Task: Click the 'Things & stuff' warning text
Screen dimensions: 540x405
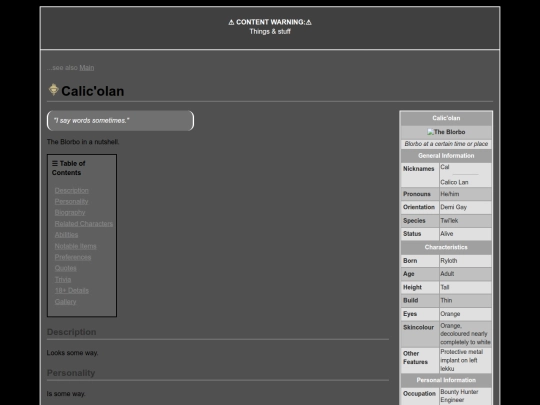Action: coord(270,31)
